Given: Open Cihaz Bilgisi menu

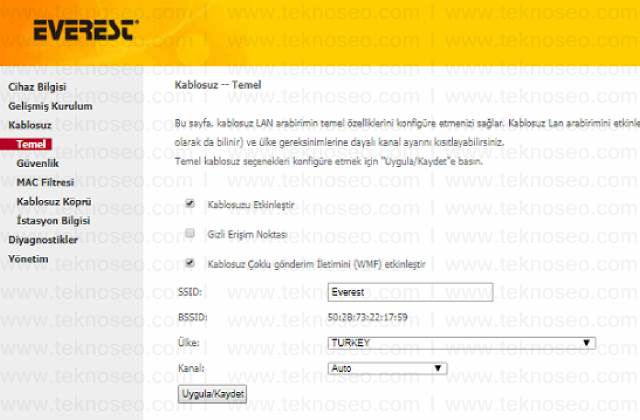Looking at the screenshot, I should tap(37, 87).
